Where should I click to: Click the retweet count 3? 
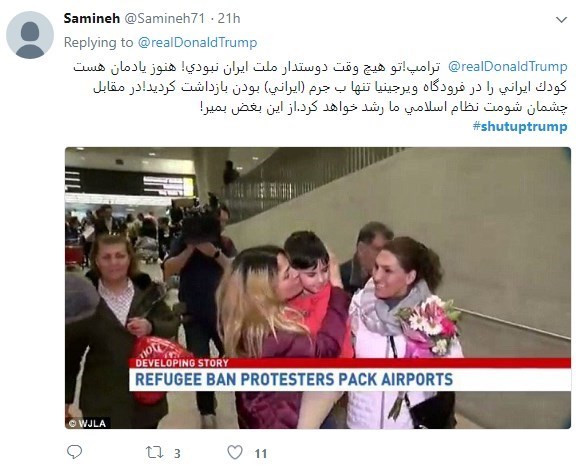click(x=177, y=454)
